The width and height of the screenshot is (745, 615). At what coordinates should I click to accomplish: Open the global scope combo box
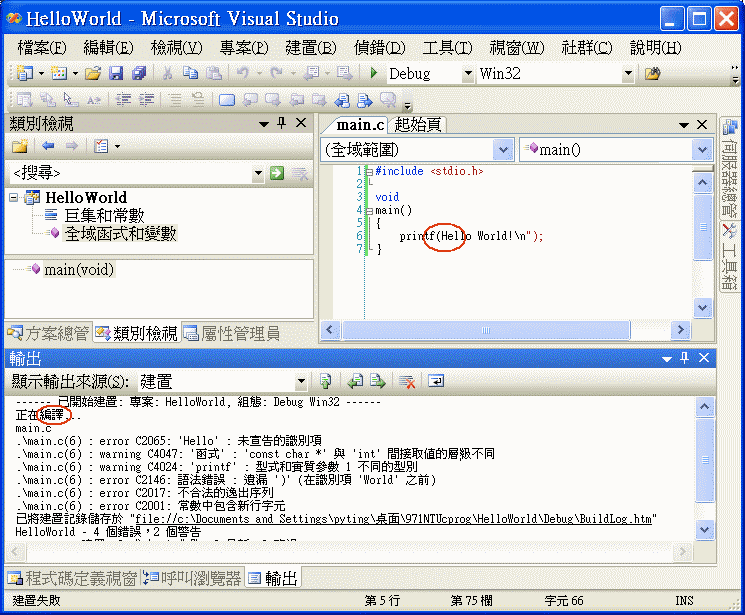pyautogui.click(x=503, y=150)
